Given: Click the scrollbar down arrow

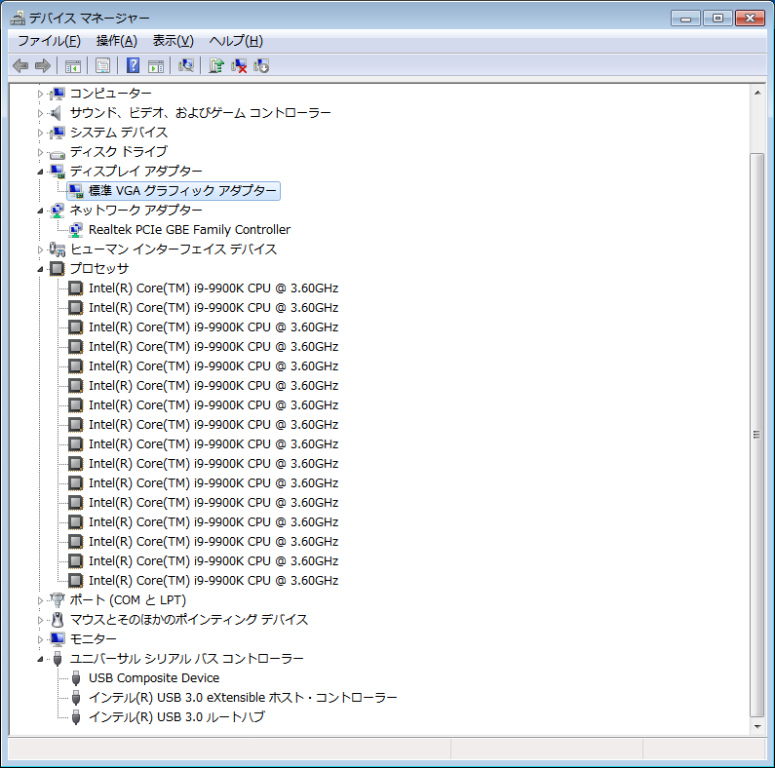Looking at the screenshot, I should [x=757, y=727].
